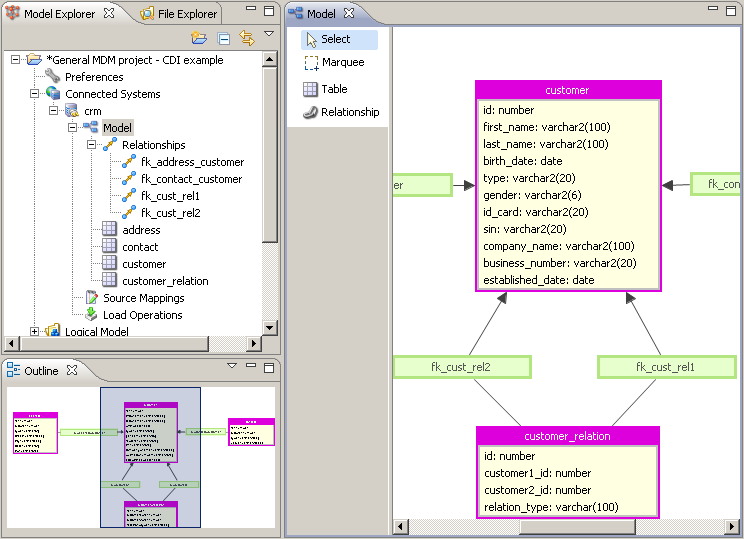Click the Connected Systems globe icon
The width and height of the screenshot is (744, 539).
[x=53, y=93]
